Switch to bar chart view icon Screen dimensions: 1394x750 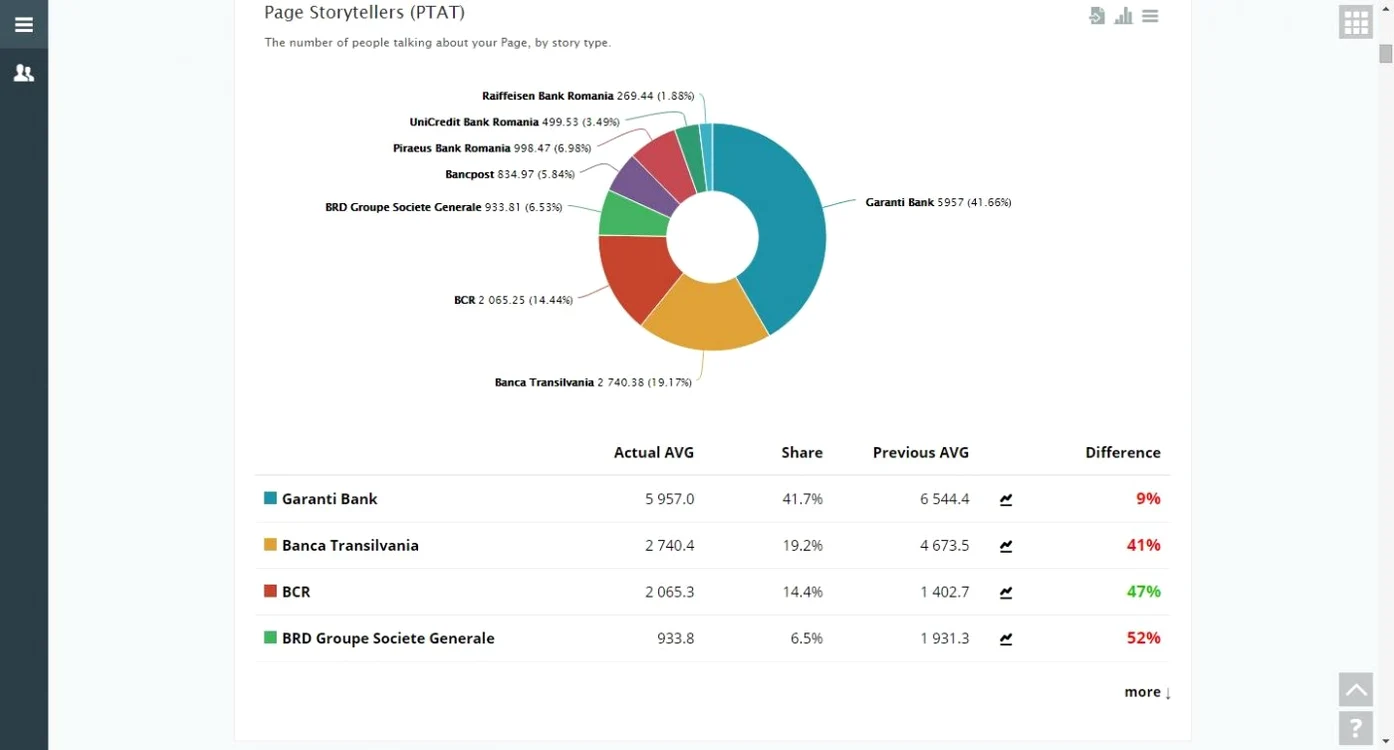pos(1124,16)
